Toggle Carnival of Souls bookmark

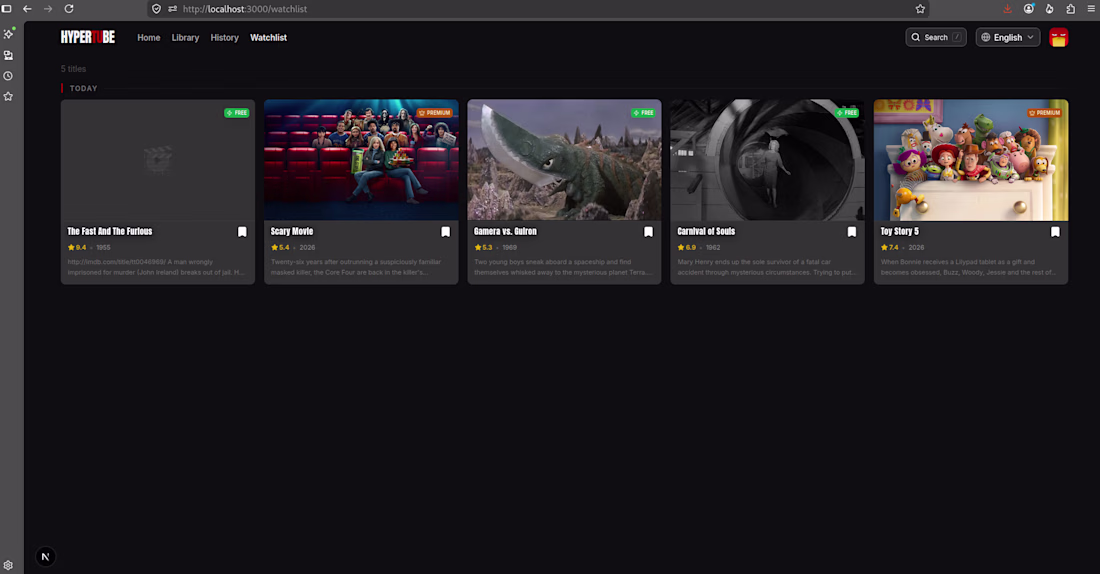tap(852, 232)
